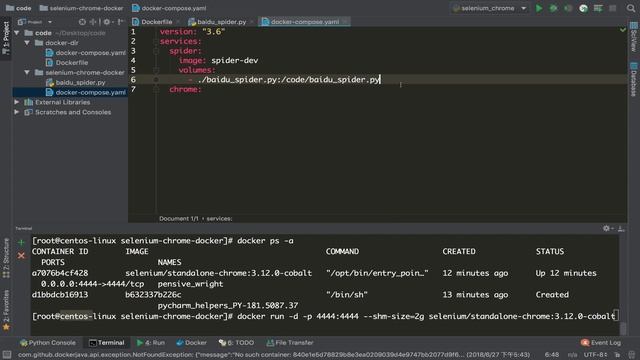
Task: Collapse the selenium-chrome-docker folder
Action: (27, 72)
